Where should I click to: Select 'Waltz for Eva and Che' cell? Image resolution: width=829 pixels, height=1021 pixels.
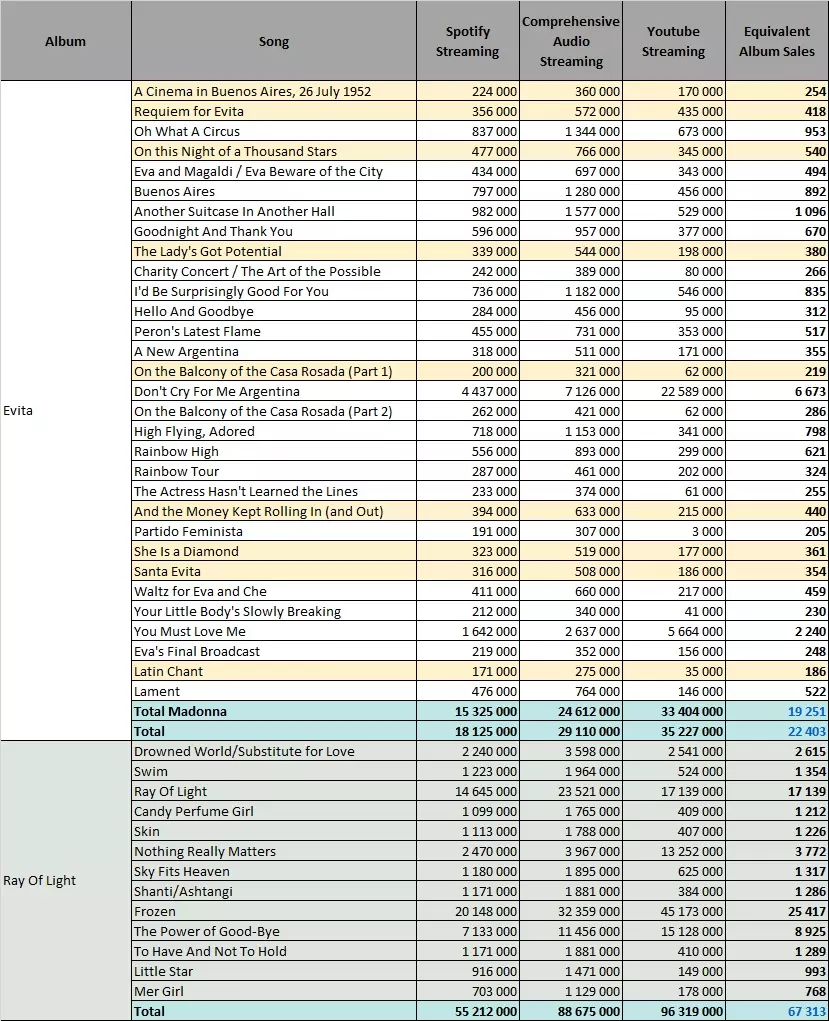274,592
